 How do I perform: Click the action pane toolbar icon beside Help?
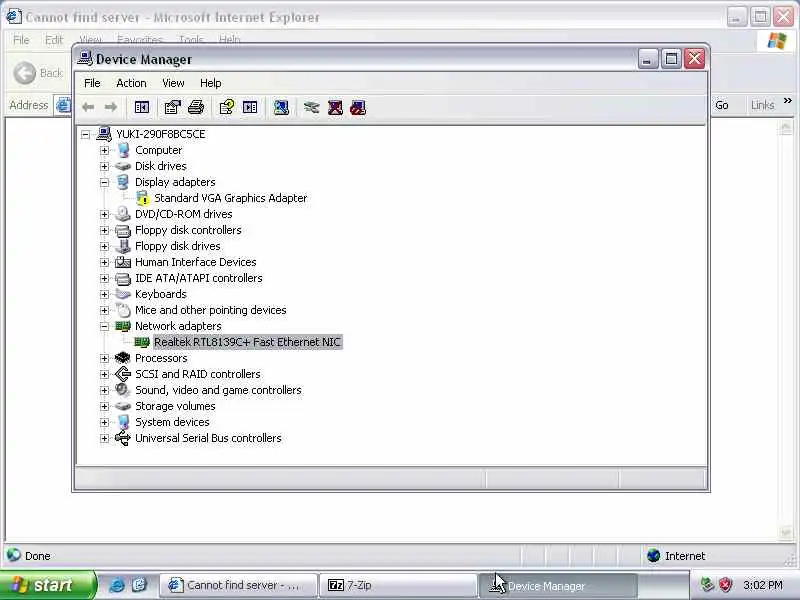tap(250, 107)
